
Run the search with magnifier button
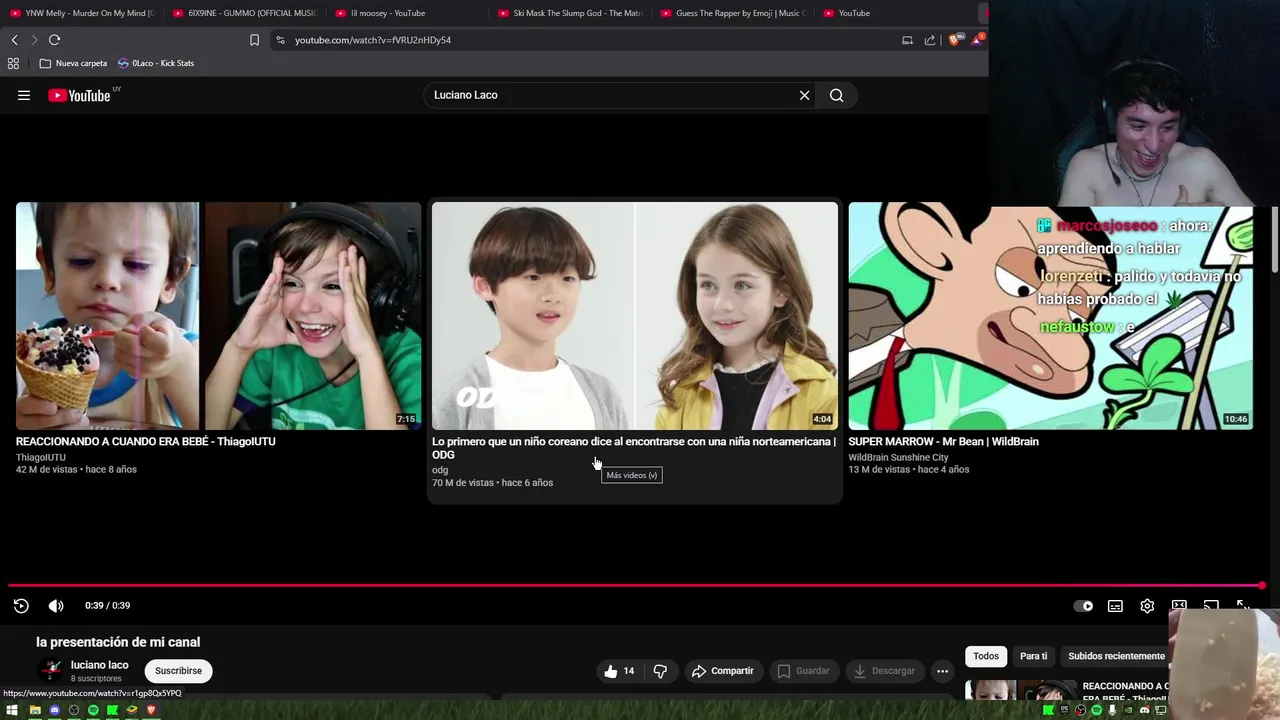(x=836, y=95)
